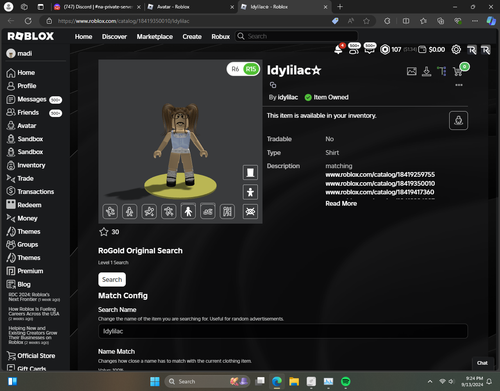Click the RoGold Search button
Image resolution: width=500 pixels, height=391 pixels.
112,279
